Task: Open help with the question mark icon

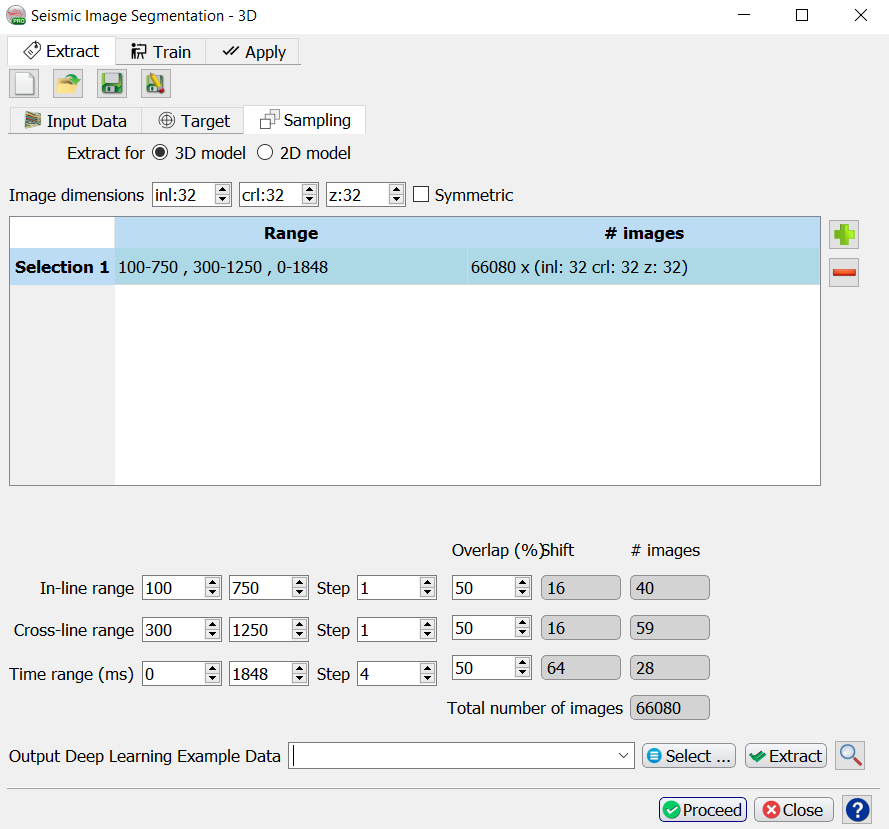Action: 857,810
